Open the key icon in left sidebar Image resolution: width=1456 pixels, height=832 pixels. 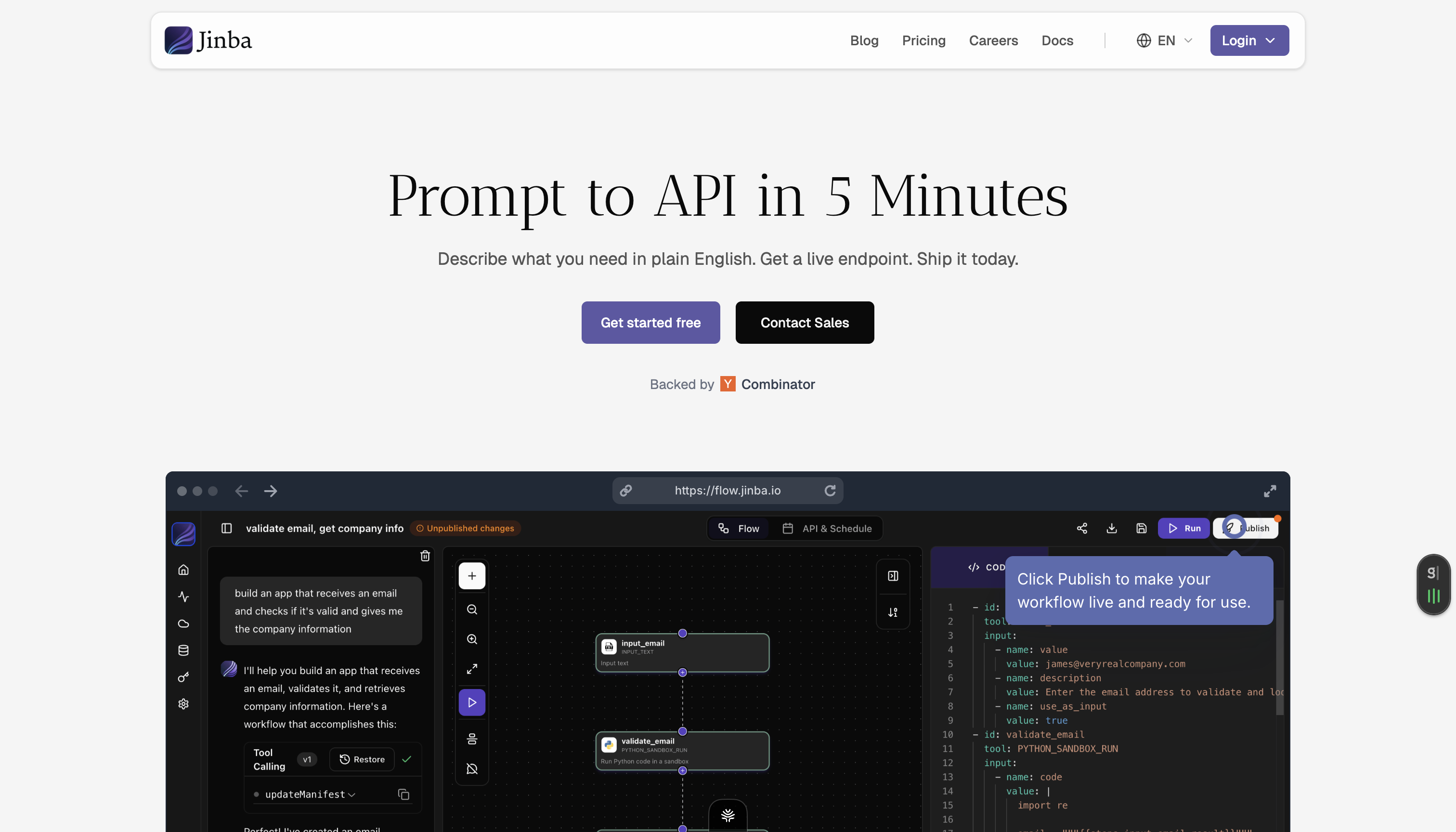(183, 677)
